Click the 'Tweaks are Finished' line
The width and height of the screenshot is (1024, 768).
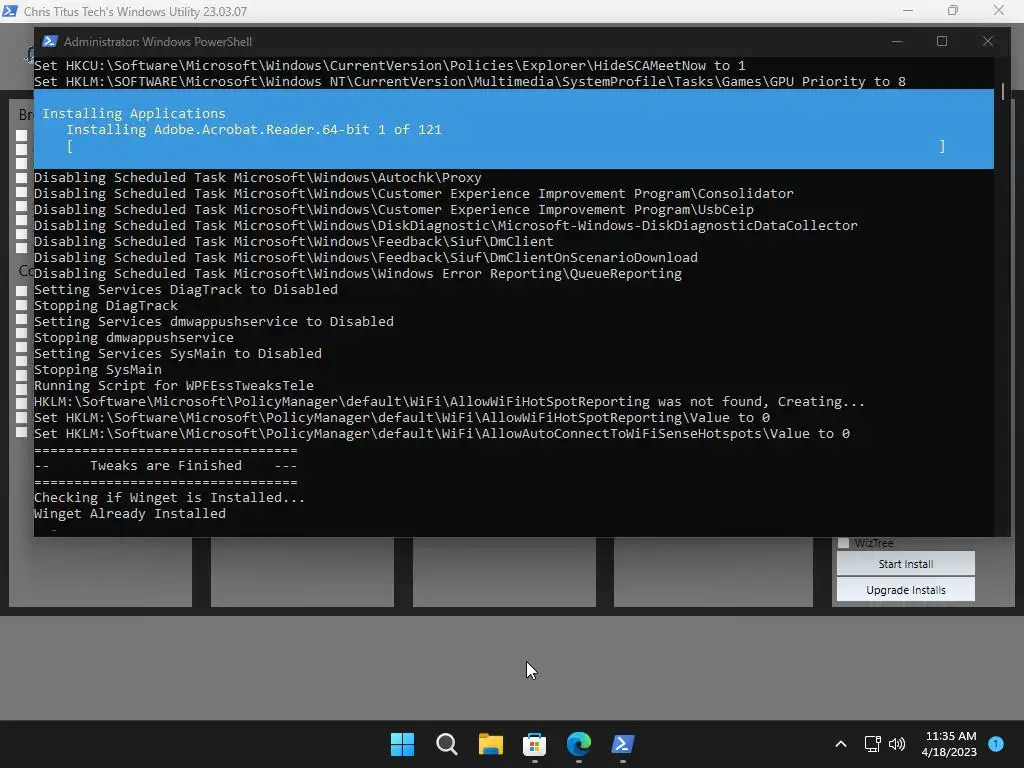tap(166, 466)
